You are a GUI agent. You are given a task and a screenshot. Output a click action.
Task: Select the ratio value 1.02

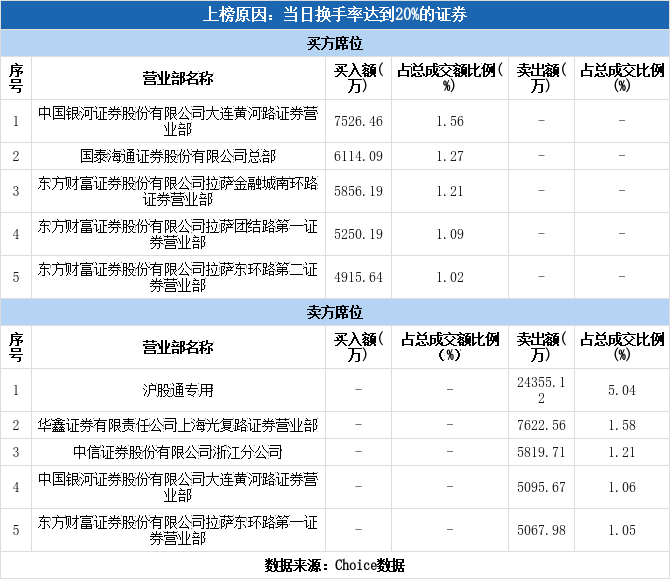pos(450,277)
